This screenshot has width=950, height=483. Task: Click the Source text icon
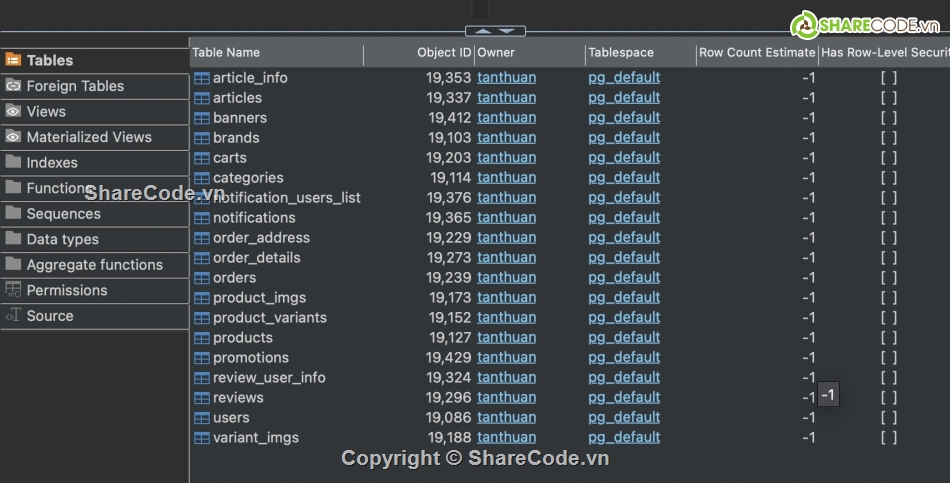point(13,315)
